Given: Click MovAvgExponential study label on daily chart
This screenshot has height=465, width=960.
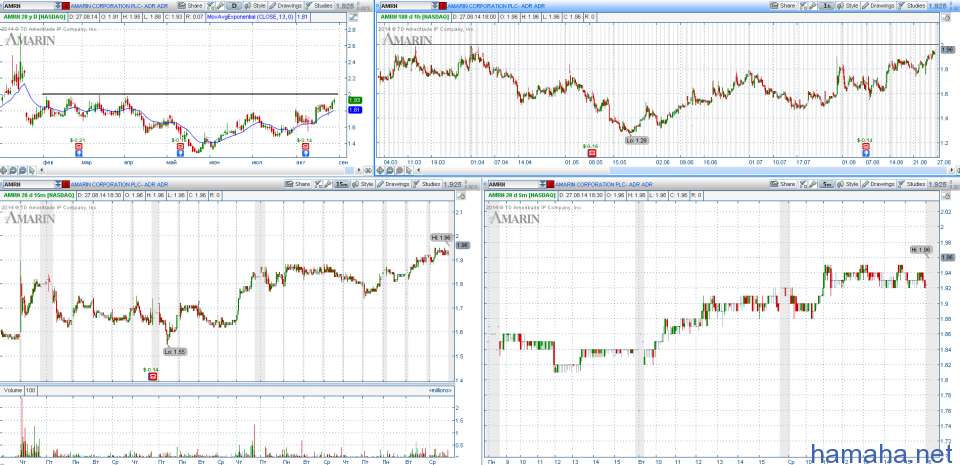Looking at the screenshot, I should [249, 17].
